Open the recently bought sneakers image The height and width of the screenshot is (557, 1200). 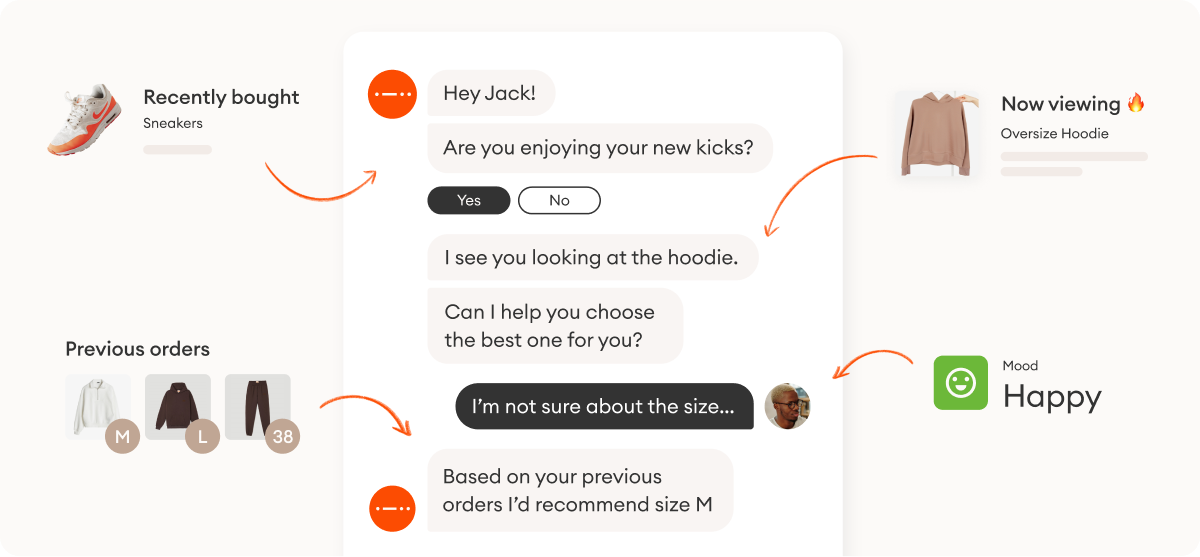[85, 119]
